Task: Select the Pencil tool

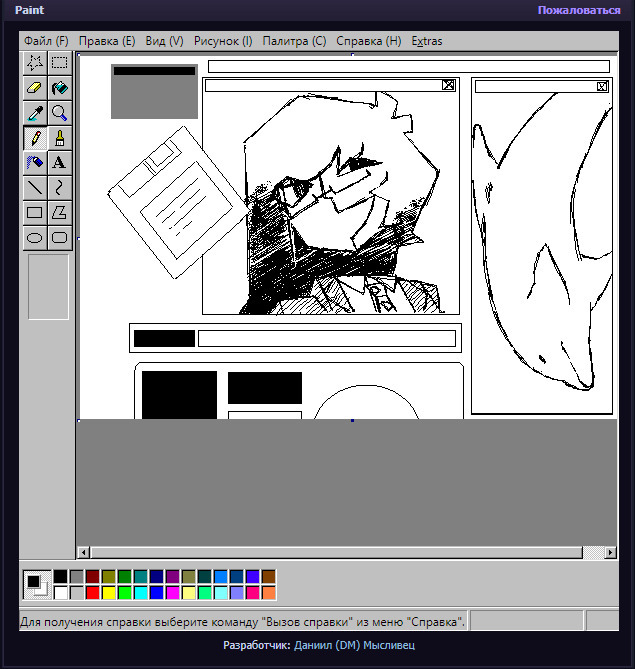Action: click(35, 138)
